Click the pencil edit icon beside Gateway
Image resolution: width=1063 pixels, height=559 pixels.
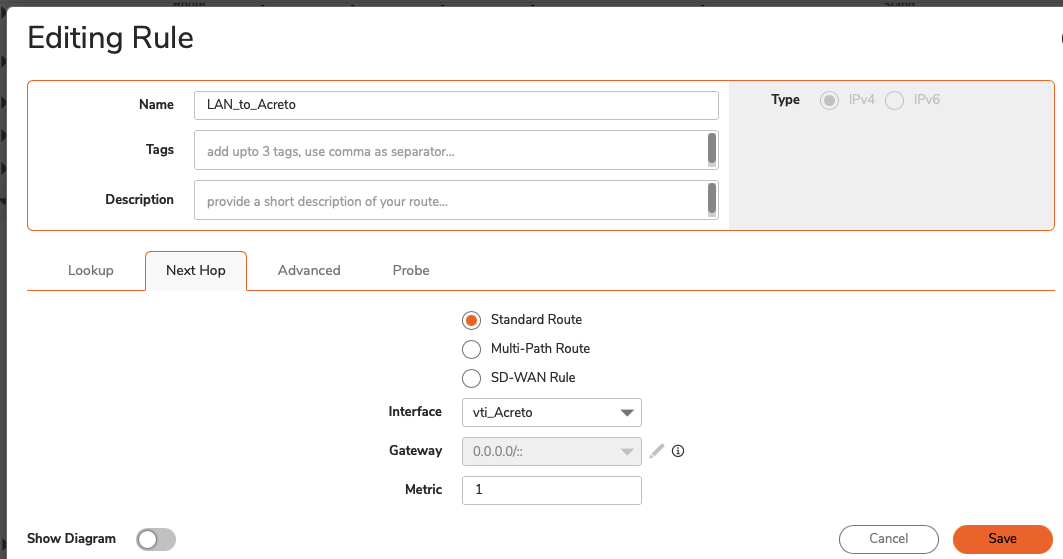click(x=656, y=451)
